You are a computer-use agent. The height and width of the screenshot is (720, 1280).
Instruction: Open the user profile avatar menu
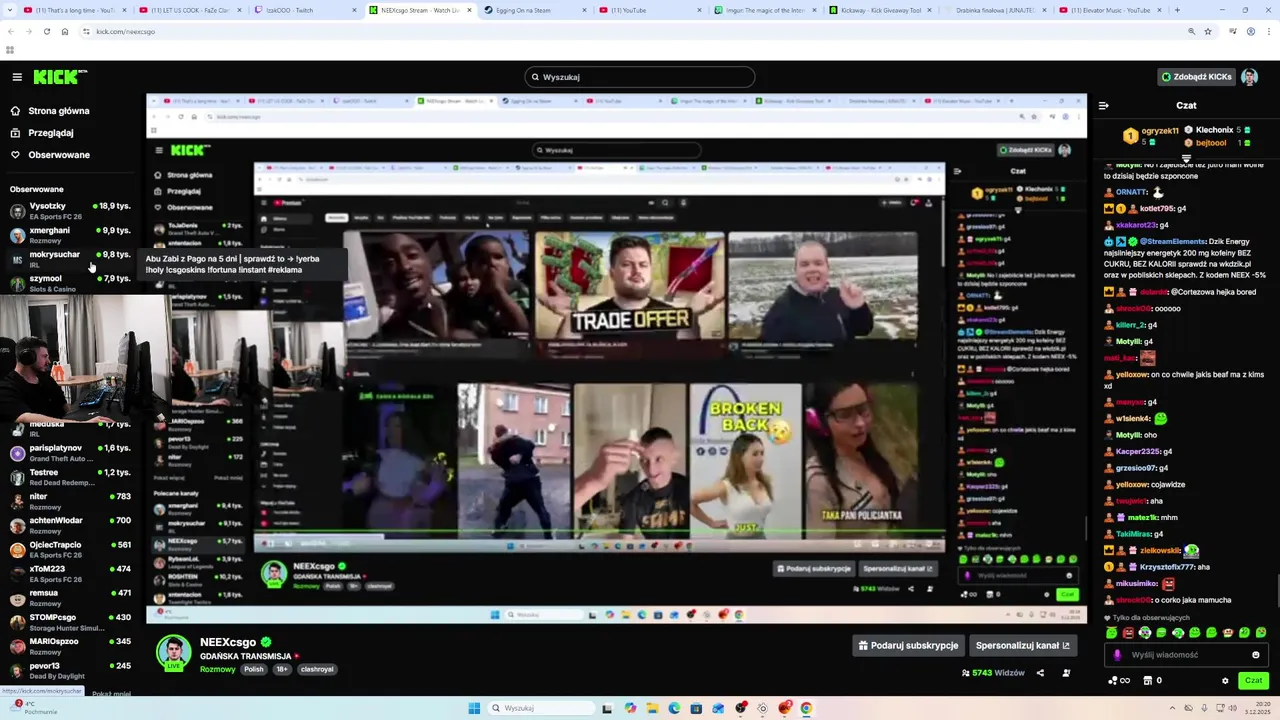coord(1249,77)
